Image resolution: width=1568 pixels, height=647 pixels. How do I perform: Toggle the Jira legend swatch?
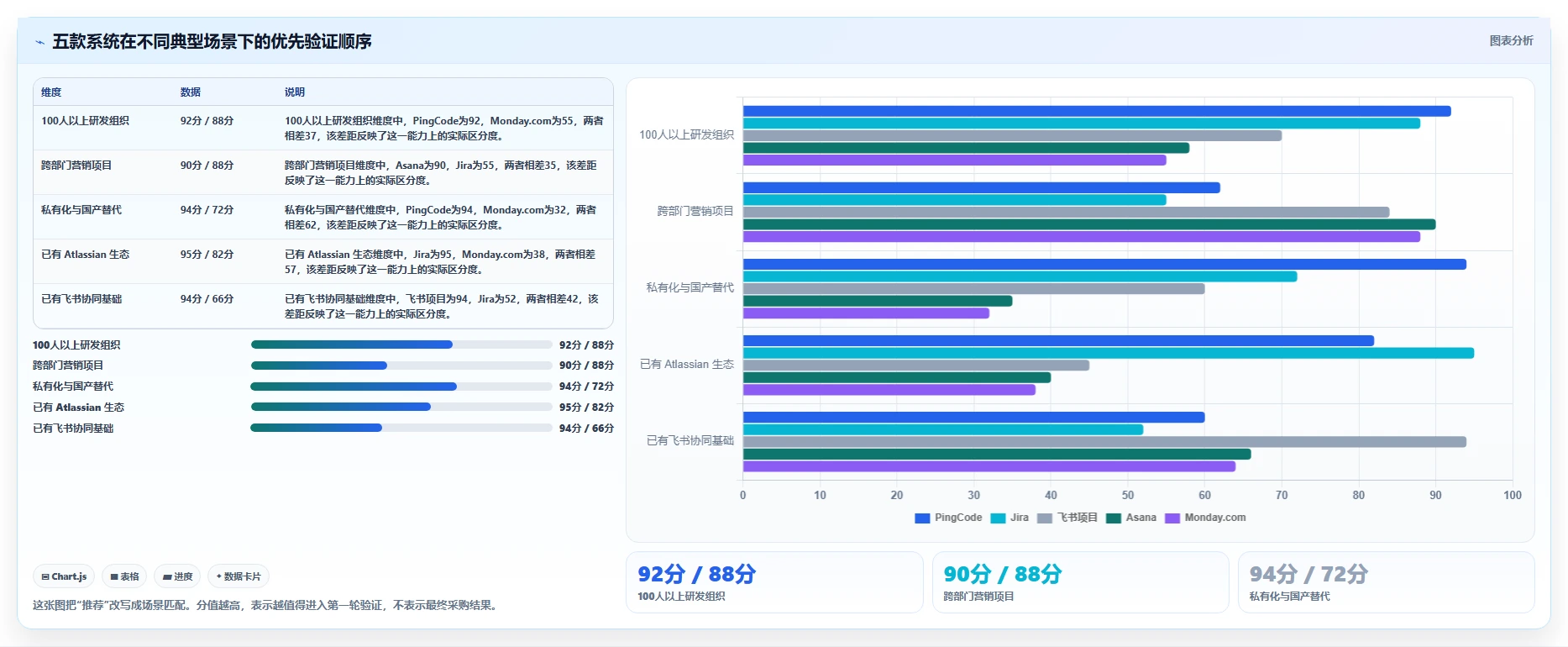(x=998, y=518)
